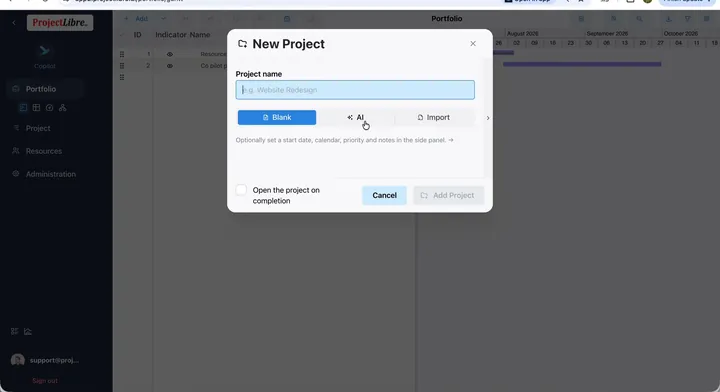Click the rightmost icon in top toolbar
The height and width of the screenshot is (392, 720).
[707, 19]
